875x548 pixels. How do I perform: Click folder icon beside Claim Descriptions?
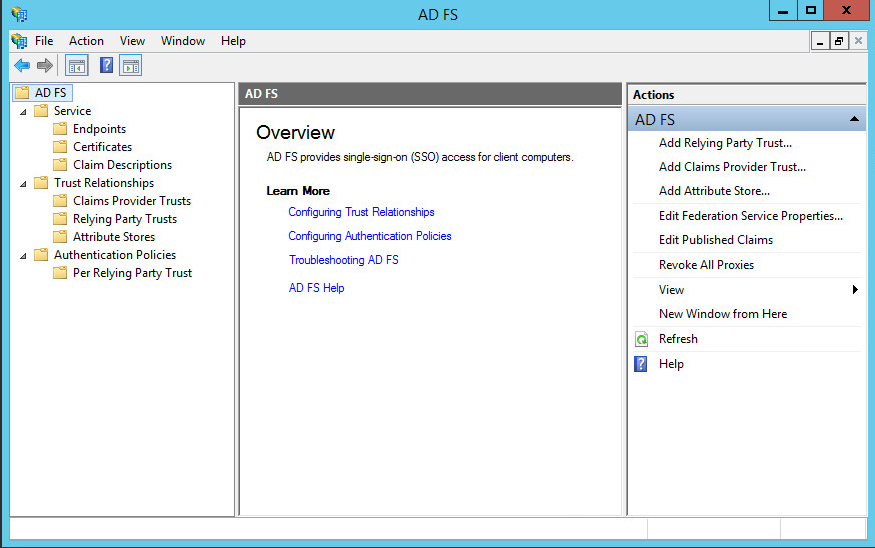60,165
